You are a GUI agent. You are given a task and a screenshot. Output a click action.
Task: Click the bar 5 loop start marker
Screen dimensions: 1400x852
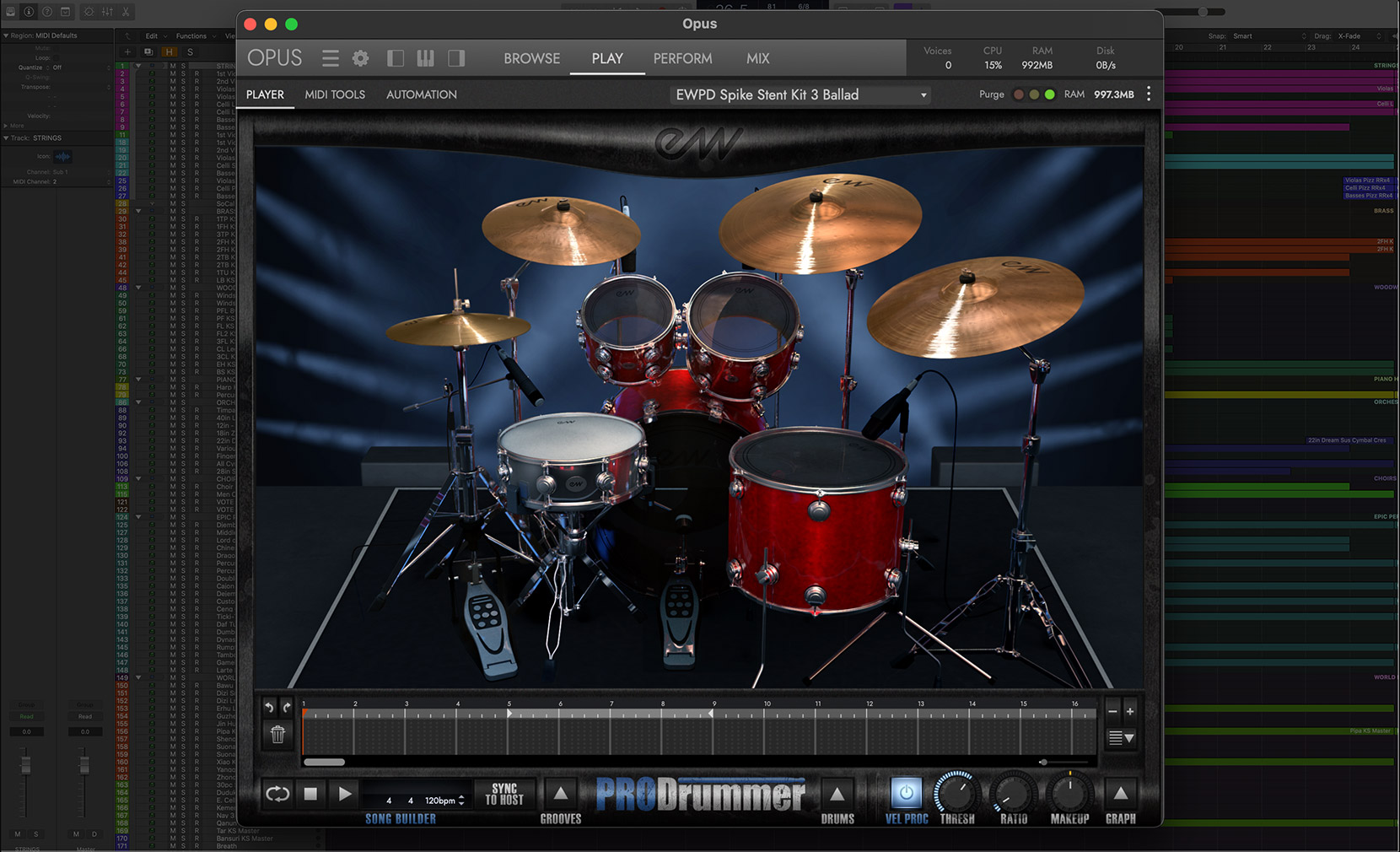(509, 713)
